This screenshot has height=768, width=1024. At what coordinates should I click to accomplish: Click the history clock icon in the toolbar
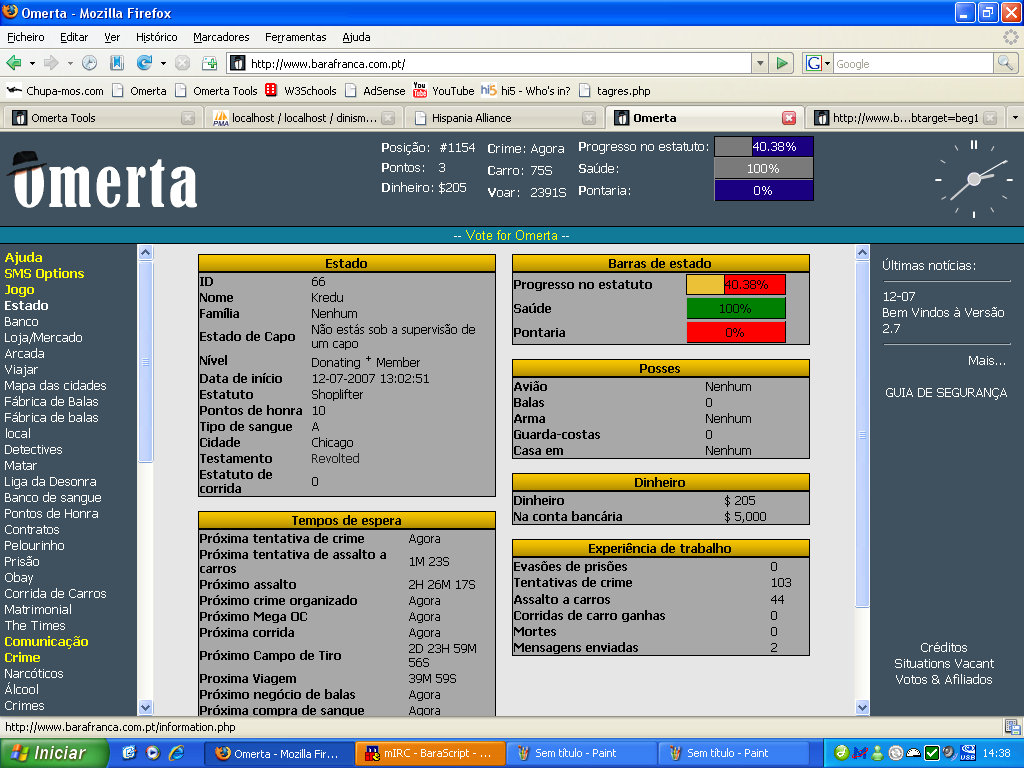point(90,63)
